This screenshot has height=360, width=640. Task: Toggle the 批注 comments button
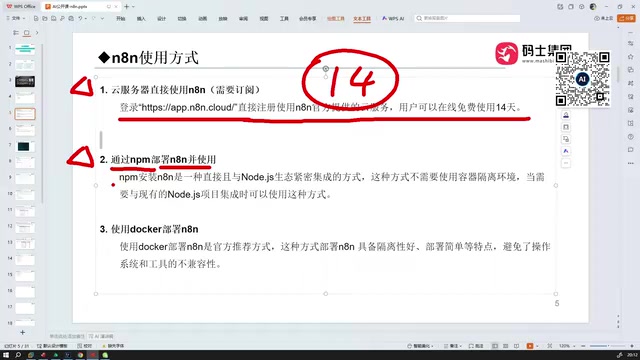[476, 346]
